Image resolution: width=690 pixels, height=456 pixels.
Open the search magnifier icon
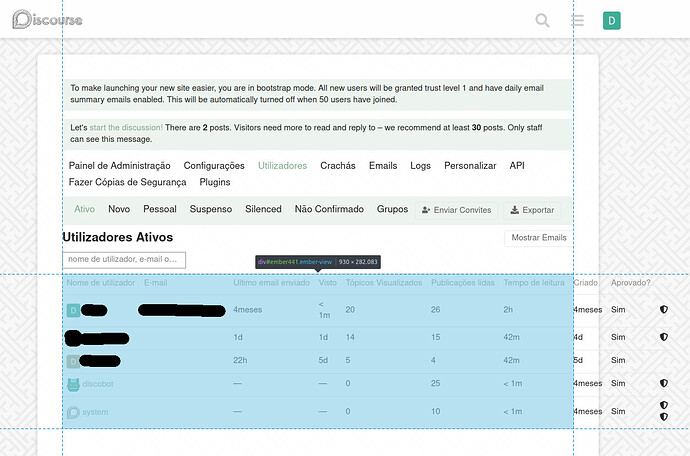542,20
